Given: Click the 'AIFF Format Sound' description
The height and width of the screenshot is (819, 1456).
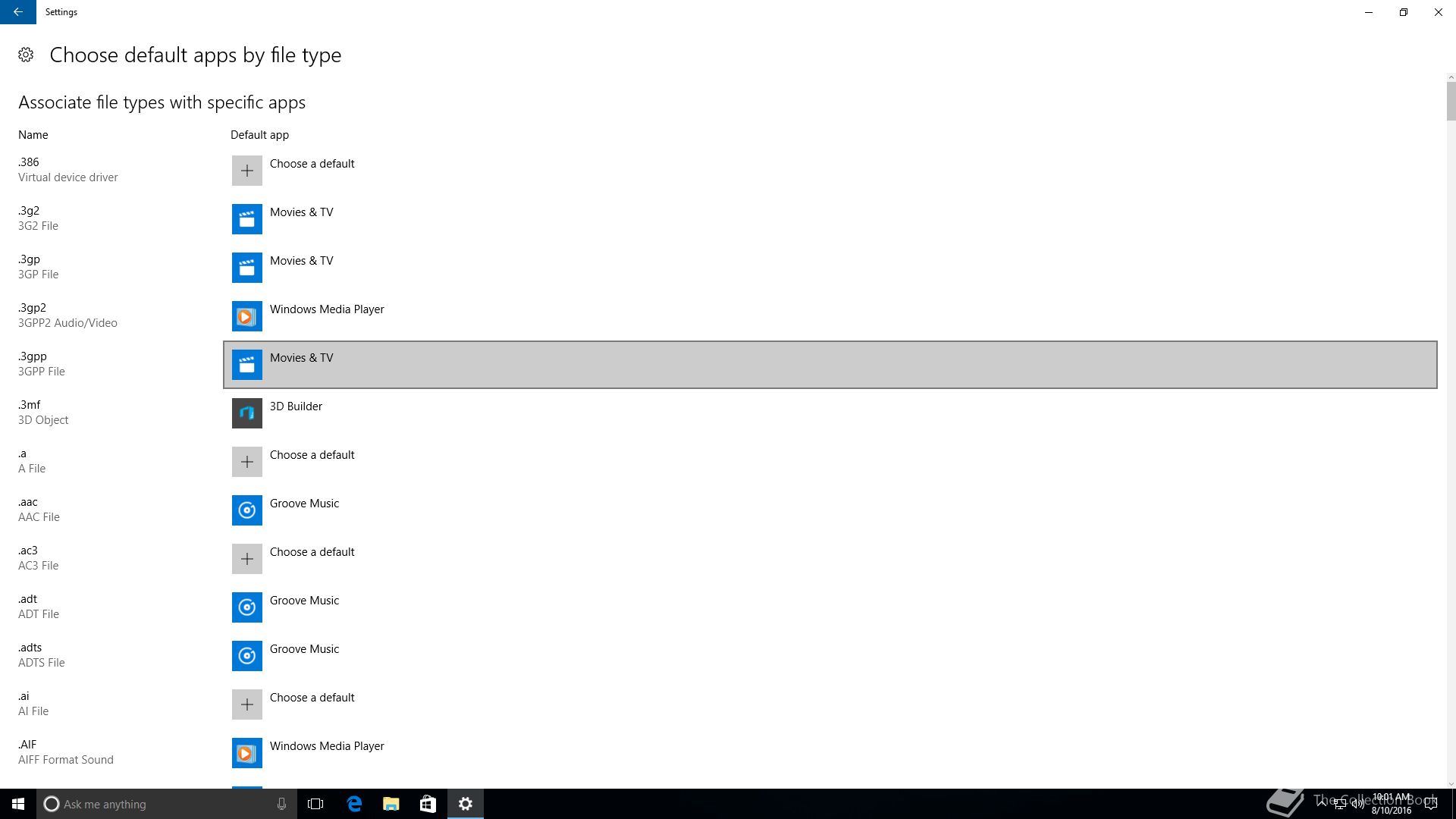Looking at the screenshot, I should click(x=66, y=760).
